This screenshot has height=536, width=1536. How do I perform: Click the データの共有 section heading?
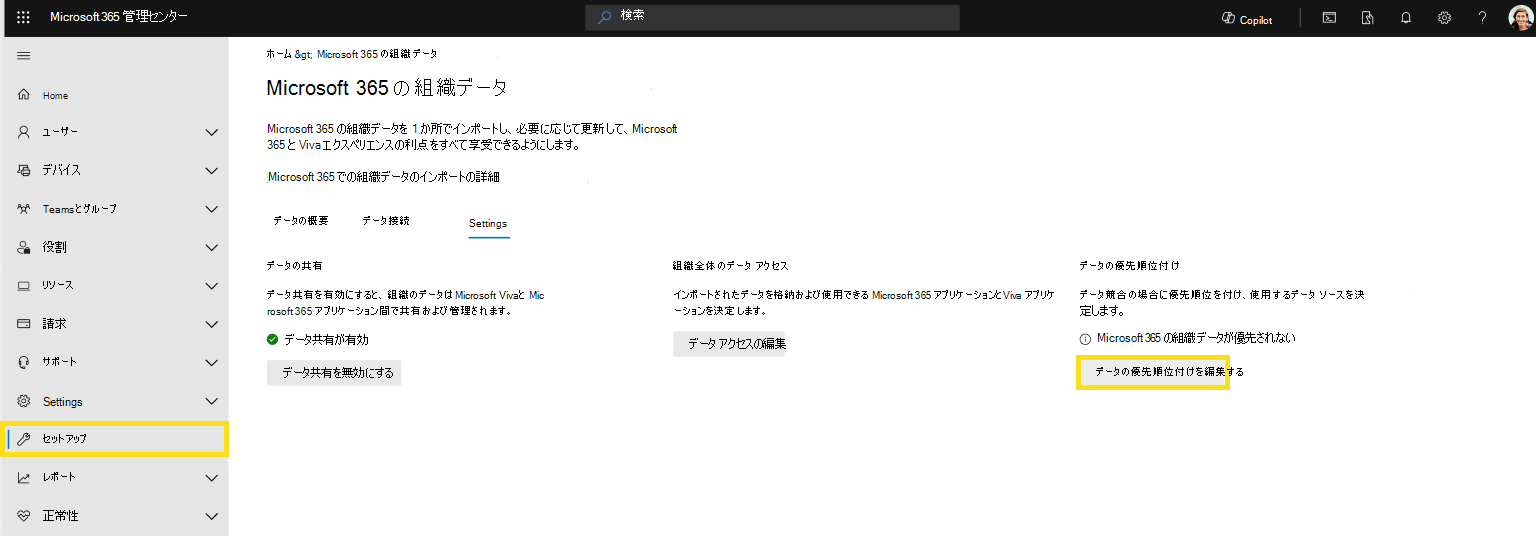tap(294, 266)
